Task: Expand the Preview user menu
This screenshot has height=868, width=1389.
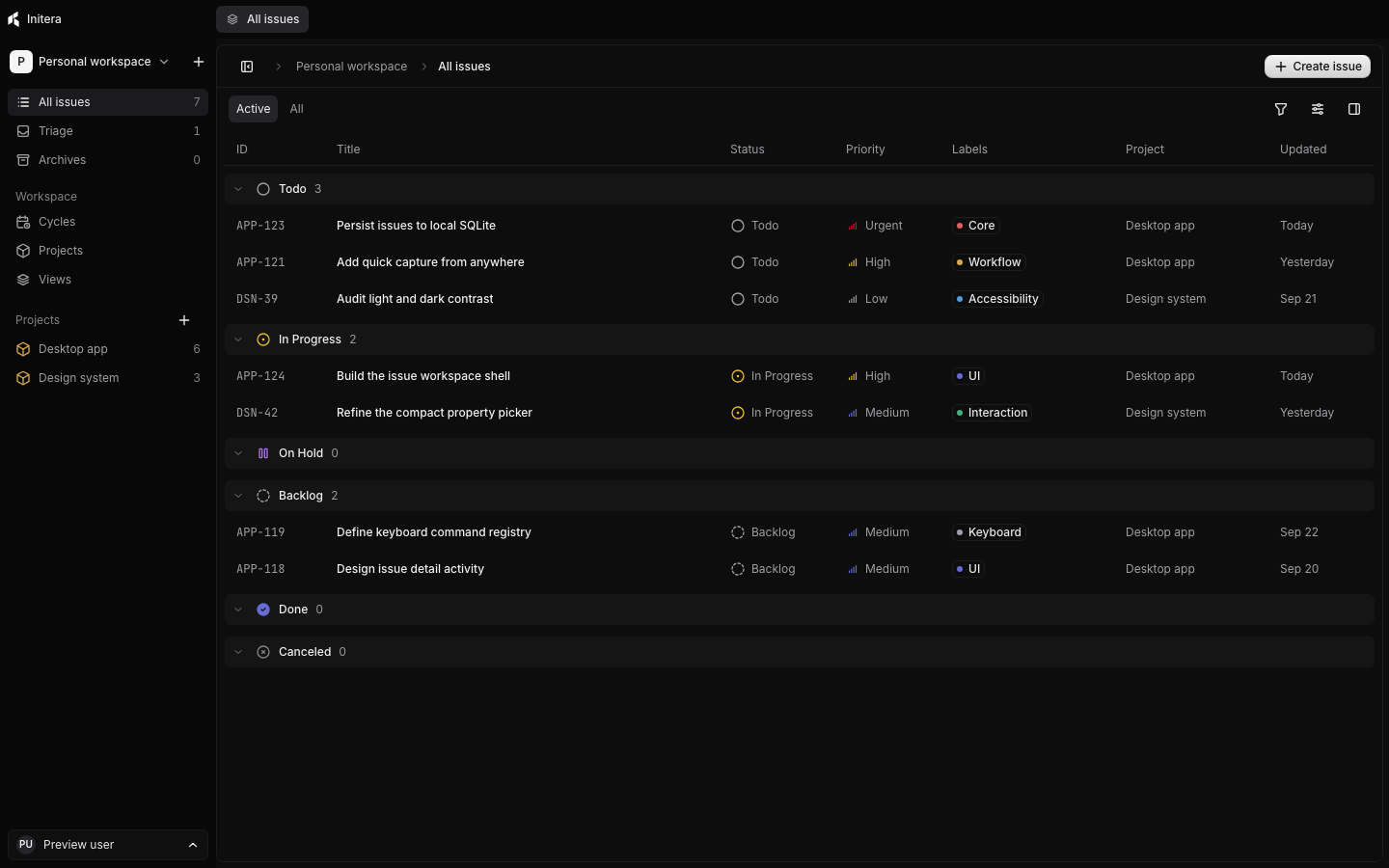Action: [108, 845]
